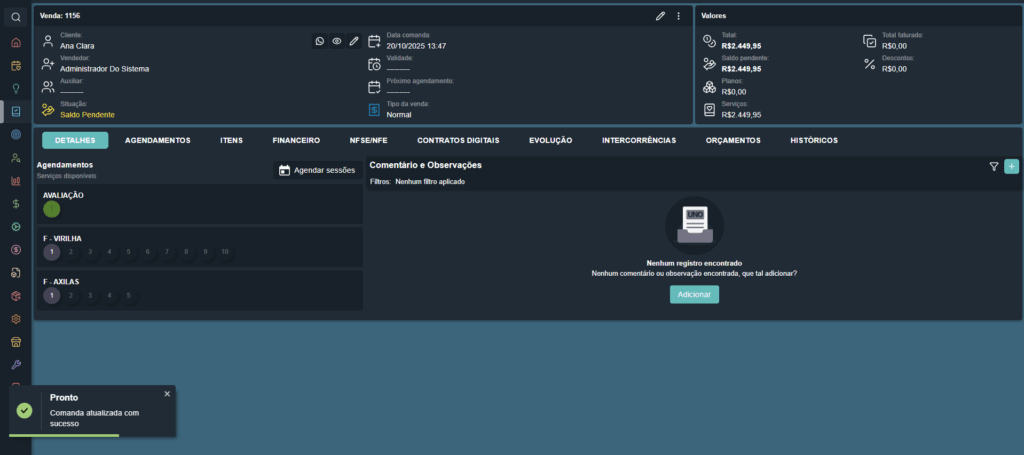Viewport: 1024px width, 455px height.
Task: Select session 5 under F - AXILAS
Action: (x=129, y=296)
